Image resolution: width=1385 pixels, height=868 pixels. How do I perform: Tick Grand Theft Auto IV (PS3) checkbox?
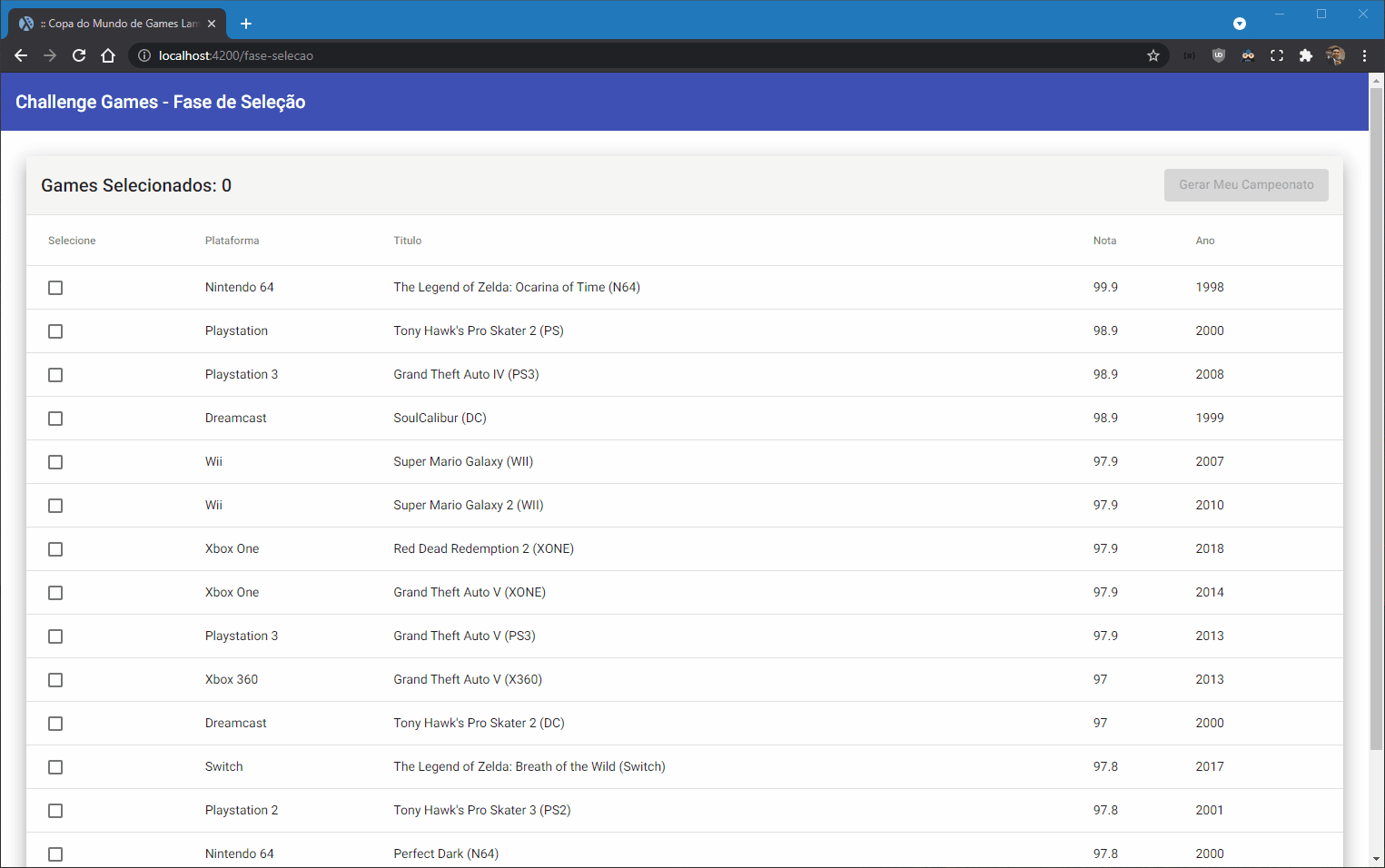[55, 375]
